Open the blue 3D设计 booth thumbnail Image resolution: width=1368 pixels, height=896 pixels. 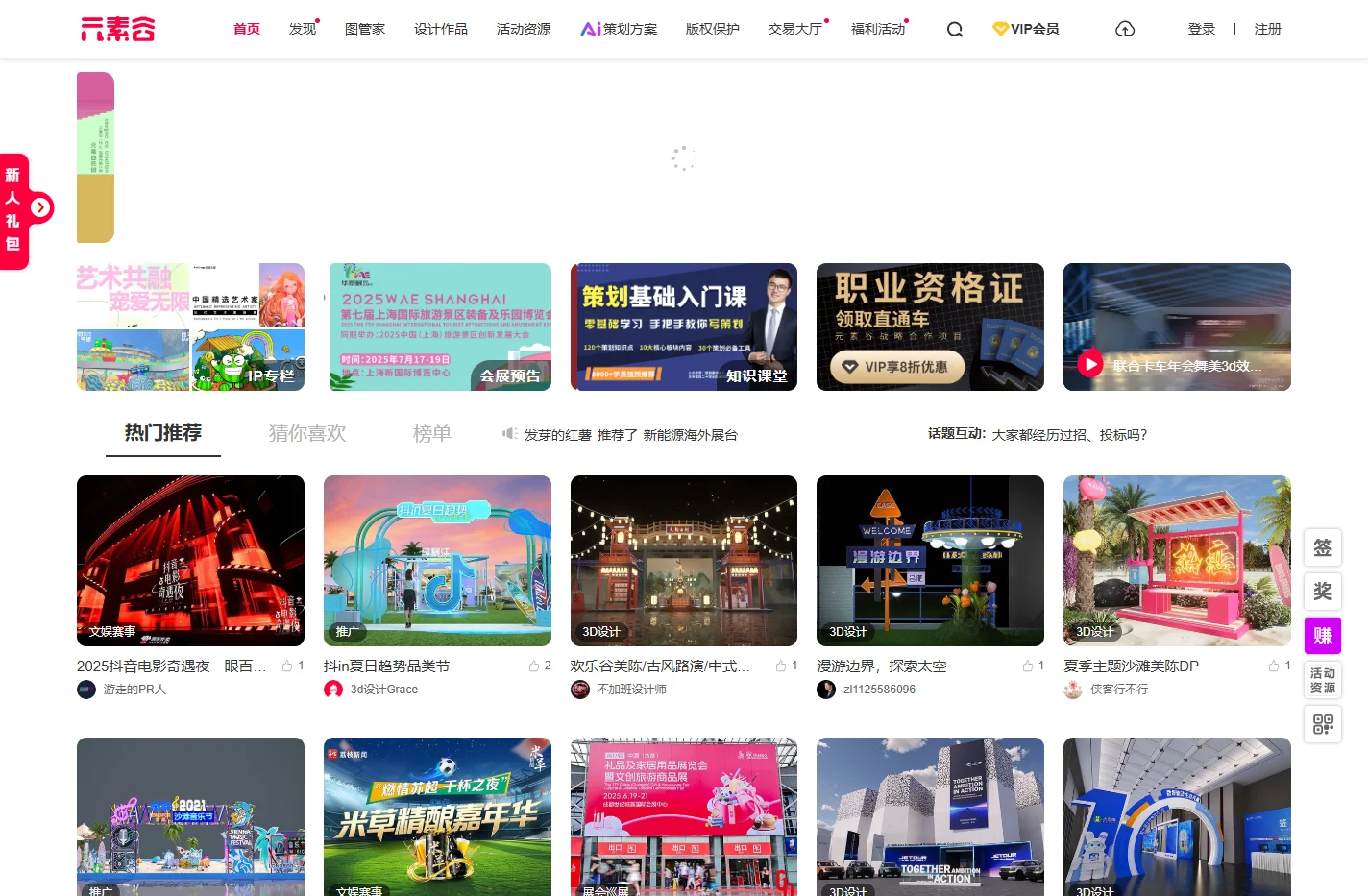click(1177, 816)
